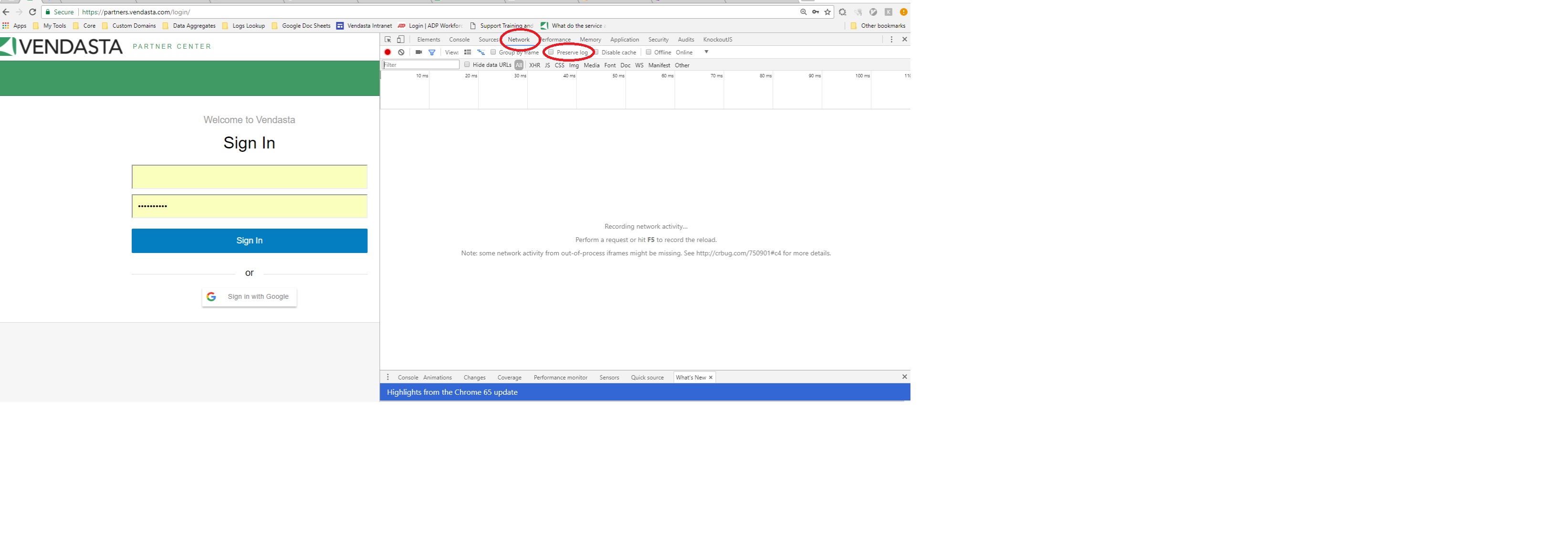Select the inspect element picker icon
Viewport: 1568px width, 537px height.
tap(388, 40)
